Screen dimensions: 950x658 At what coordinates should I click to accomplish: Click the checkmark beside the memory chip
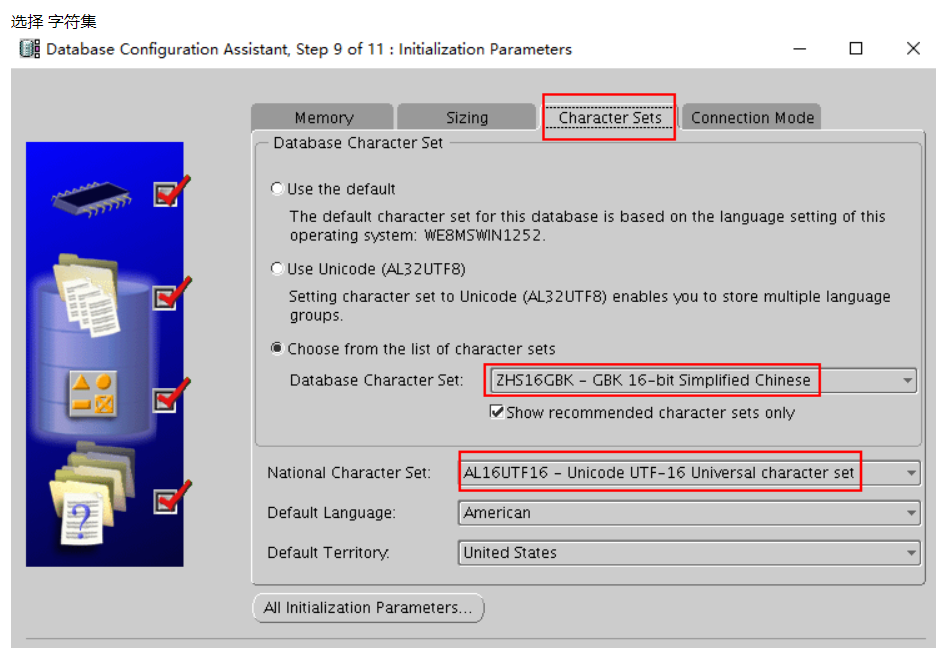pos(171,191)
